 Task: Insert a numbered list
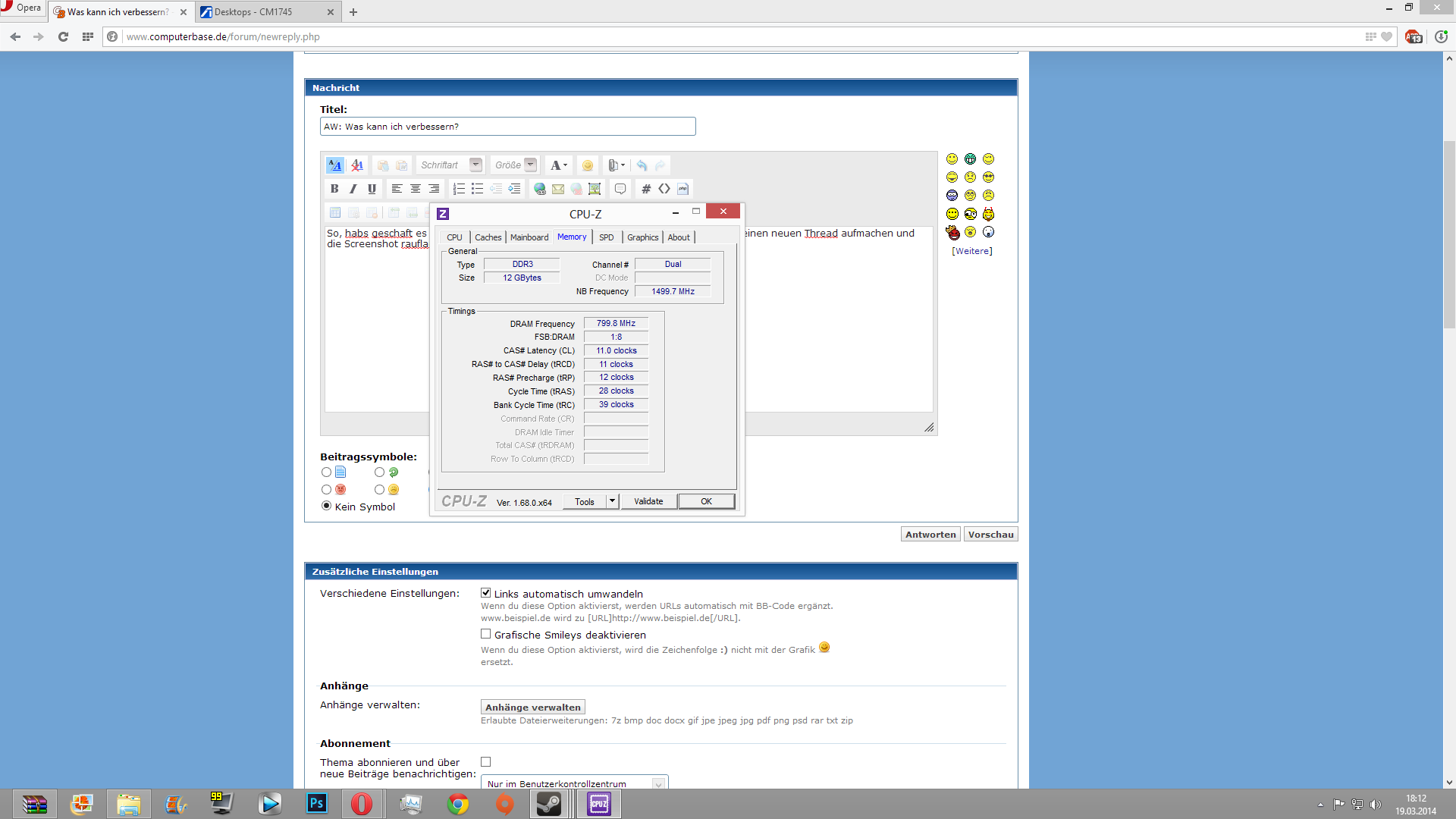click(459, 189)
